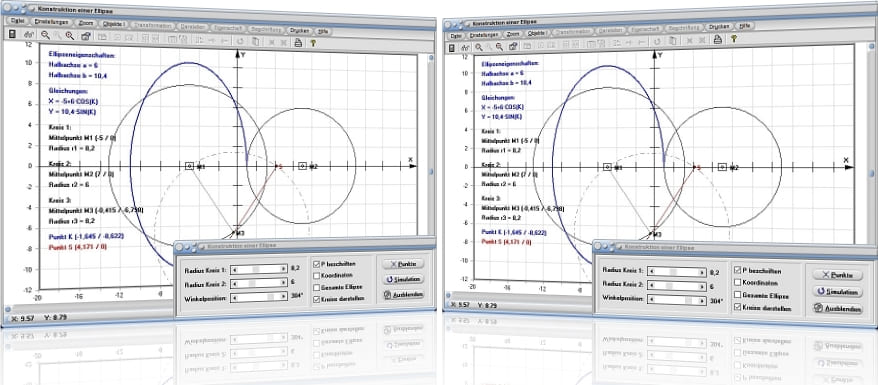Click the greyed refresh arrow icon in the right window toolbar
Viewport: 878px width, 385px height.
pyautogui.click(x=657, y=41)
